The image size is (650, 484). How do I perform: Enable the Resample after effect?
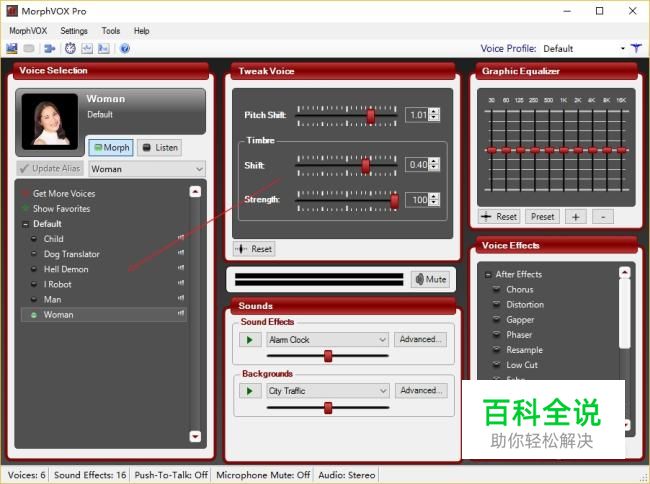coord(496,350)
